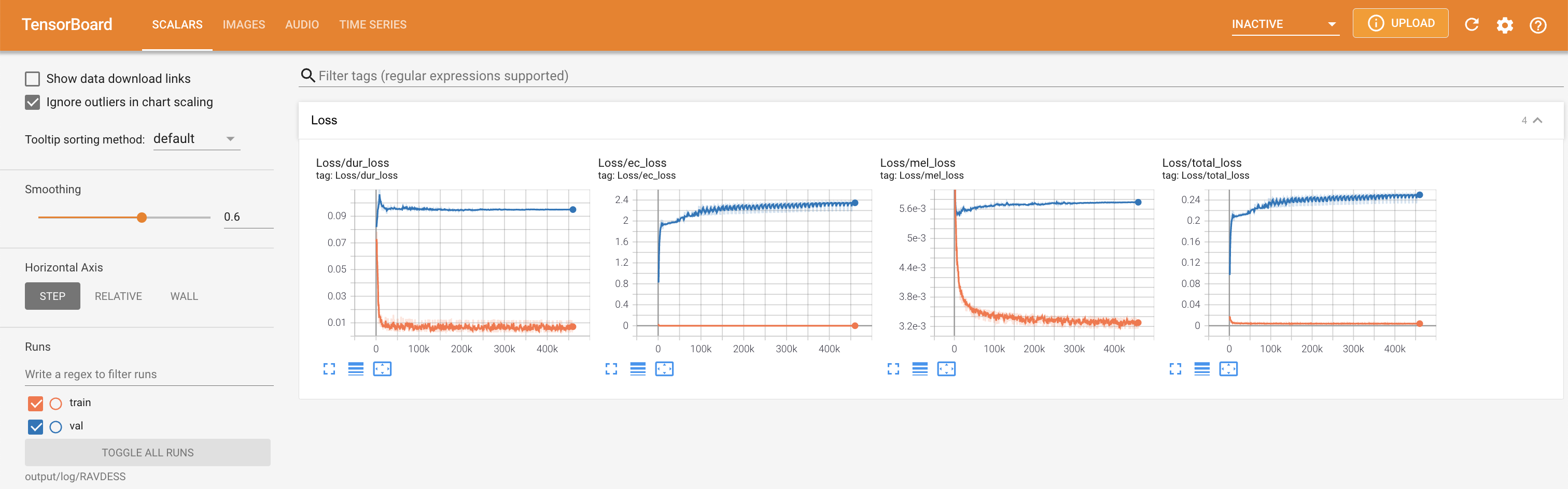Fit domain to data for Loss/mel_loss

pos(946,369)
